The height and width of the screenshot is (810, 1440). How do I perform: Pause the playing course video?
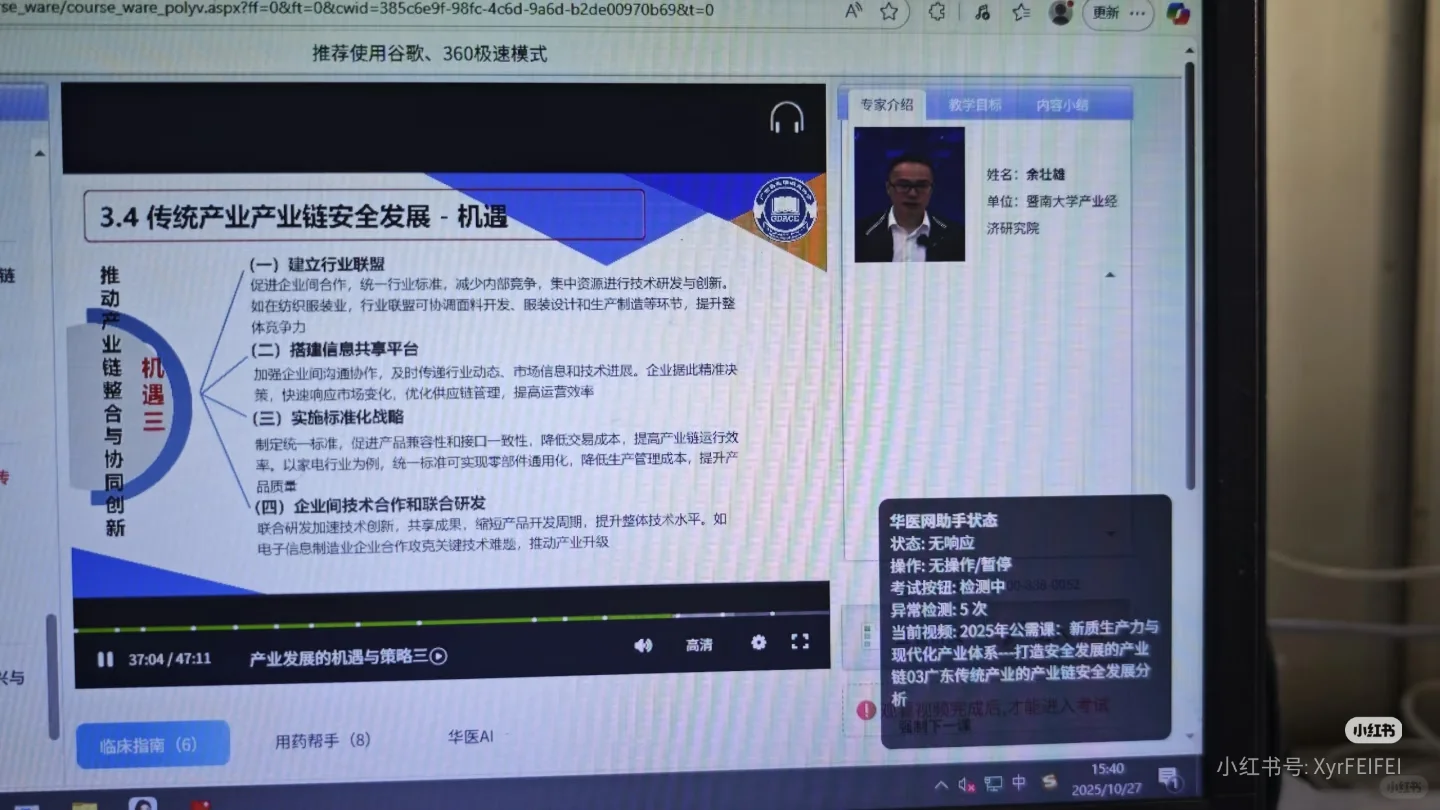point(104,658)
